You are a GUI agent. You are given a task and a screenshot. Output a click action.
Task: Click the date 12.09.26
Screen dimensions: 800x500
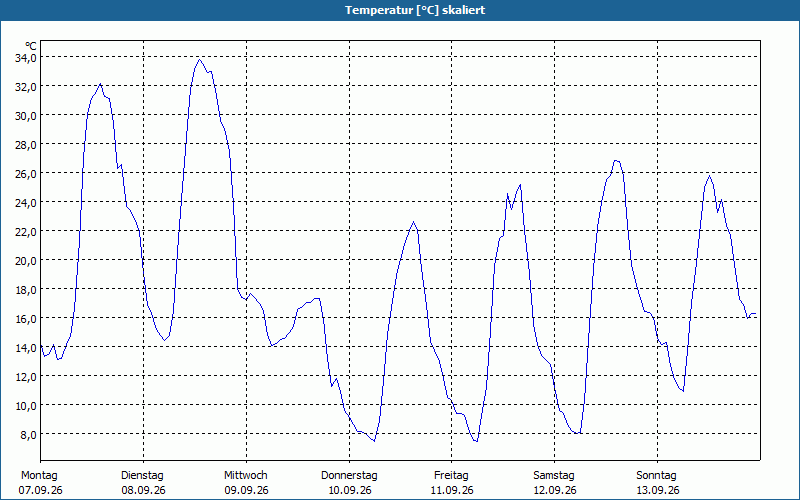tap(555, 490)
